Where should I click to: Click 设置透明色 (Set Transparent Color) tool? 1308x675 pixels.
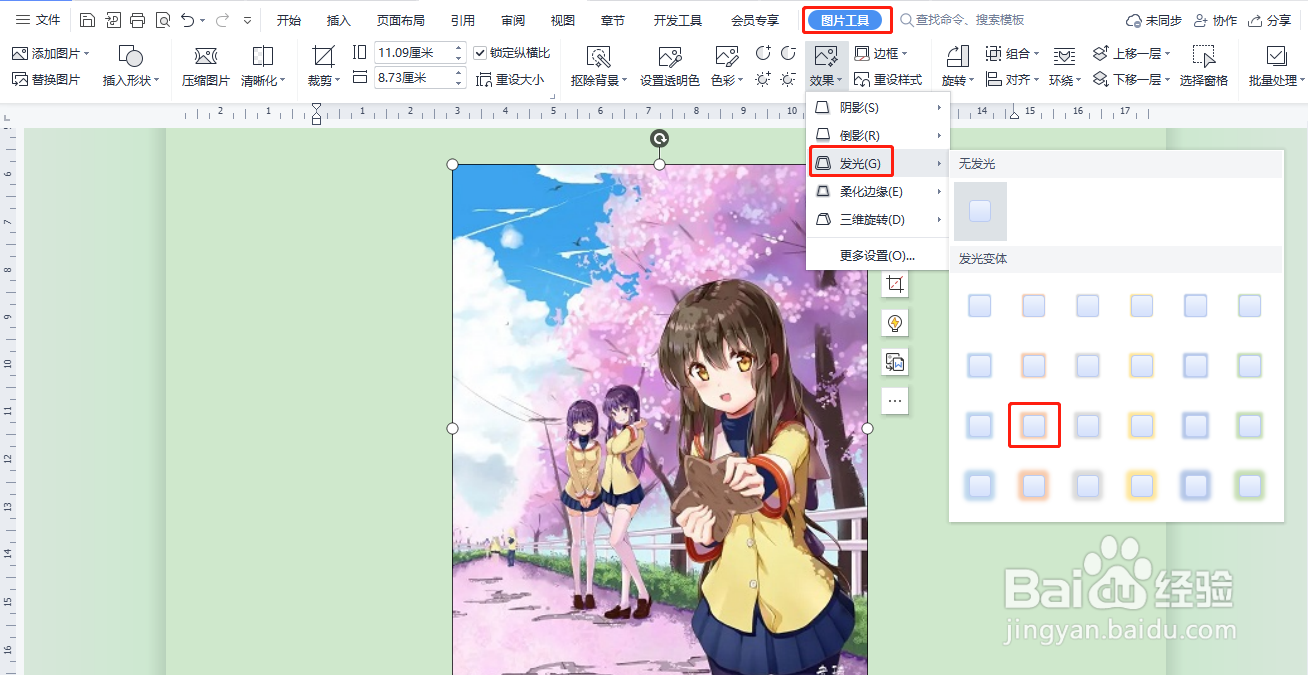670,67
